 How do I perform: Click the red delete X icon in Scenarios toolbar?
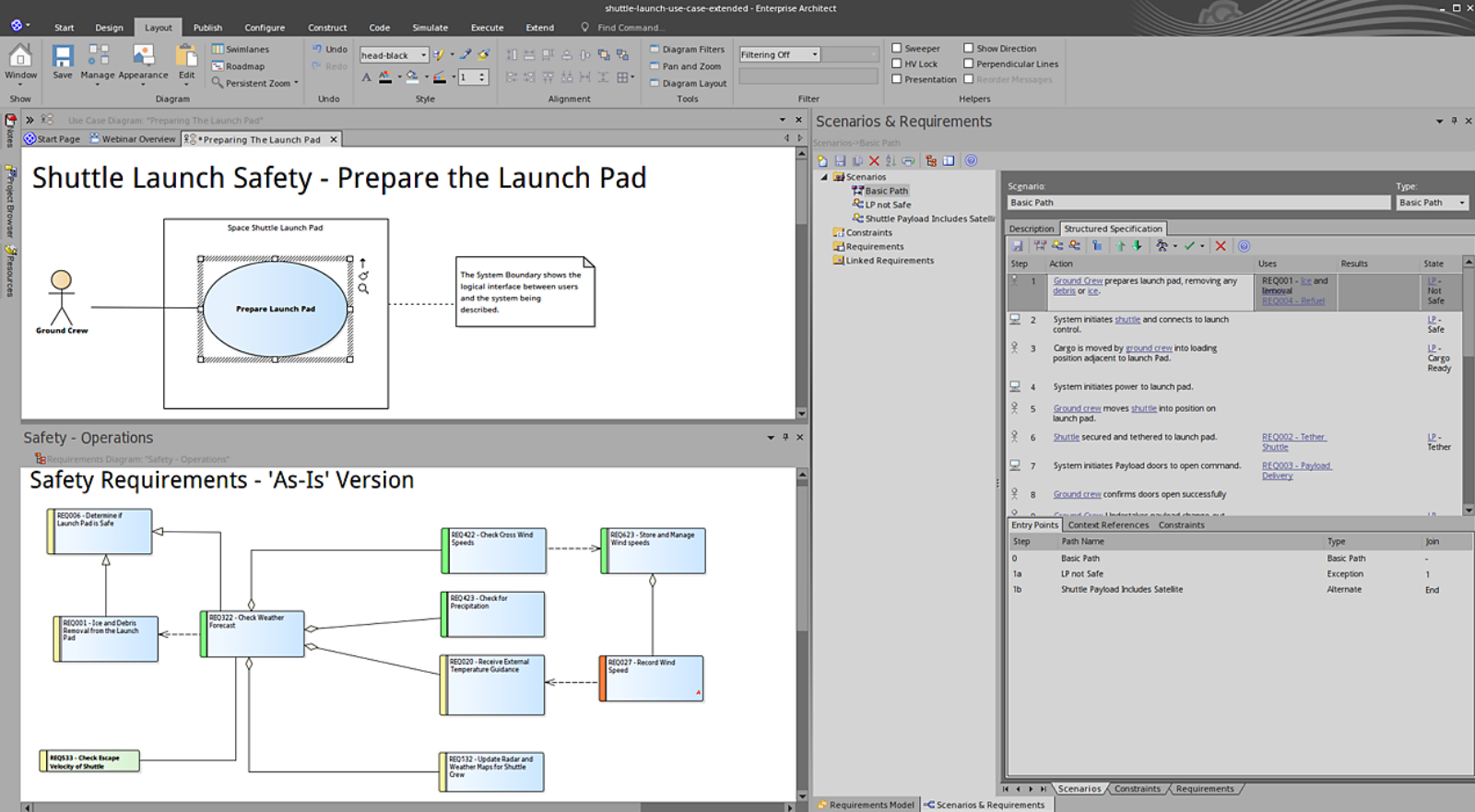[x=874, y=160]
